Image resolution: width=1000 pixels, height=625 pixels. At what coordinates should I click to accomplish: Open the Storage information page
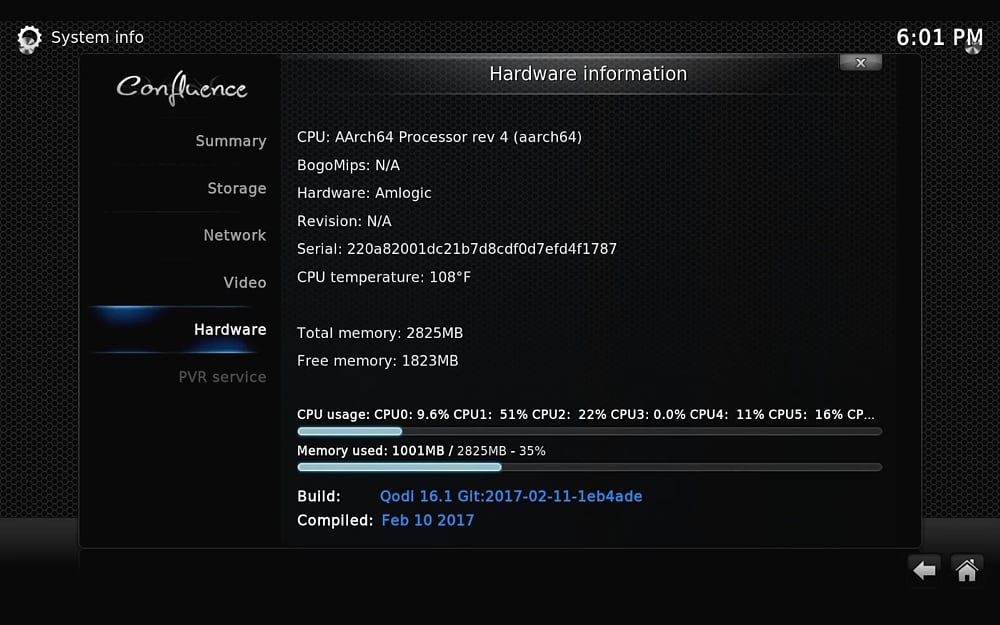coord(237,188)
